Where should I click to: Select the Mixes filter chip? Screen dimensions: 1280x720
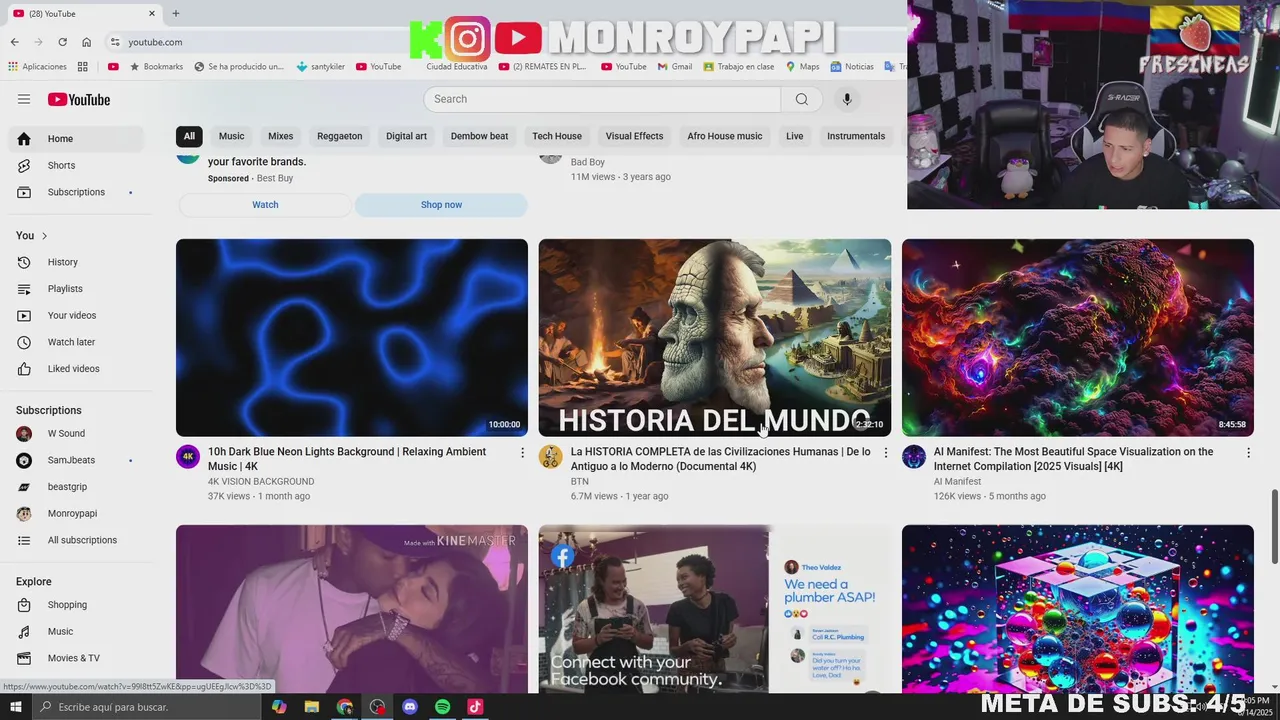(281, 136)
